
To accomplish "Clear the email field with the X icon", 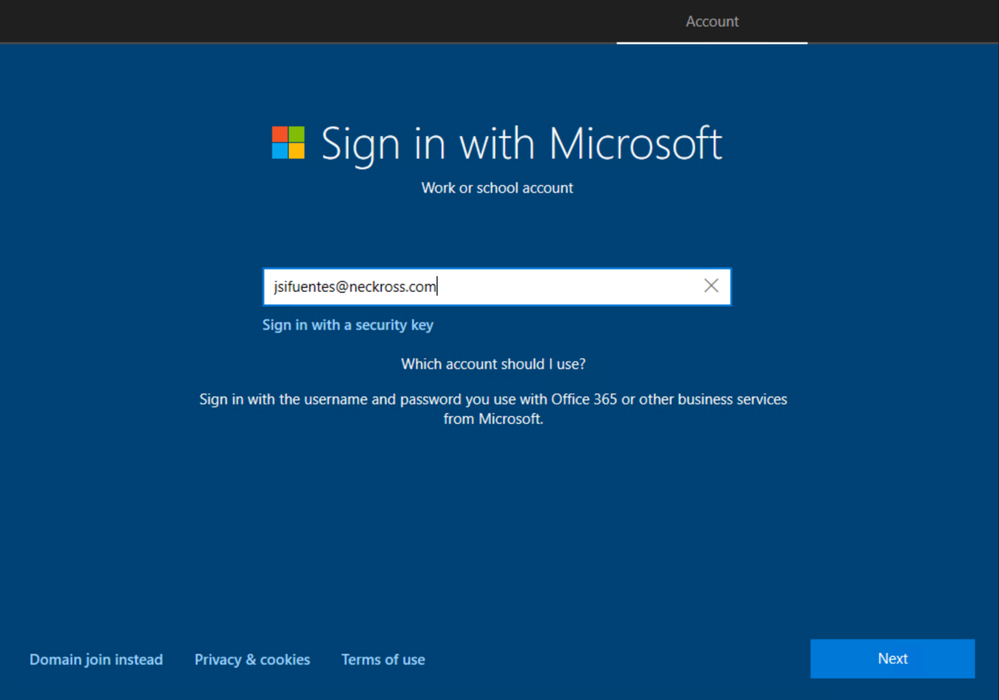I will 711,286.
